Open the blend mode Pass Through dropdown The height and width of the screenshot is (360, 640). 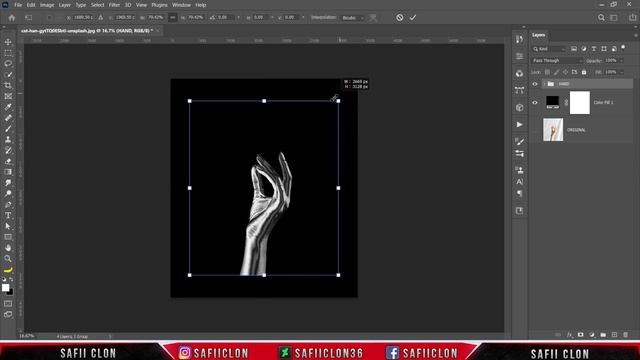tap(557, 60)
